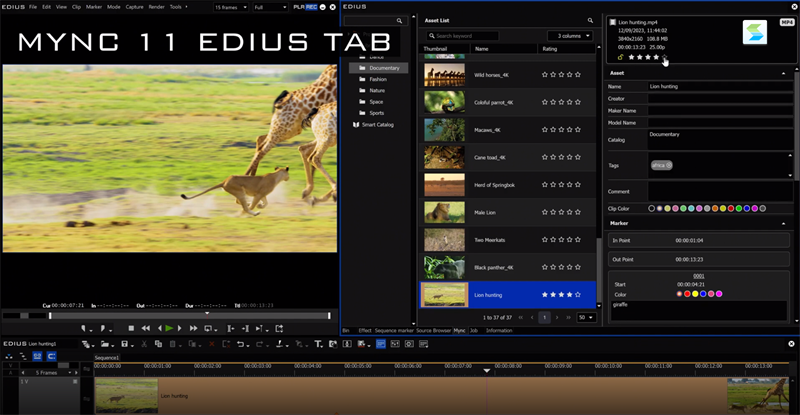Viewport: 800px width, 415px height.
Task: Select the Documentary catalog folder
Action: [379, 68]
